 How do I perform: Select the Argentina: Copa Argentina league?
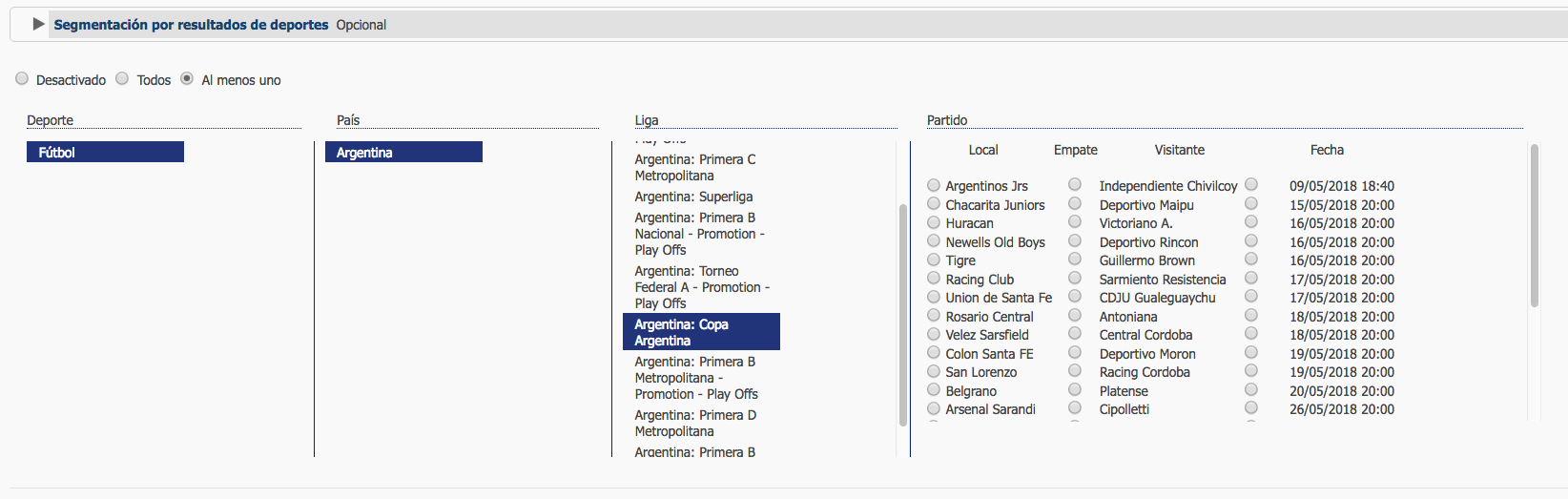[701, 332]
